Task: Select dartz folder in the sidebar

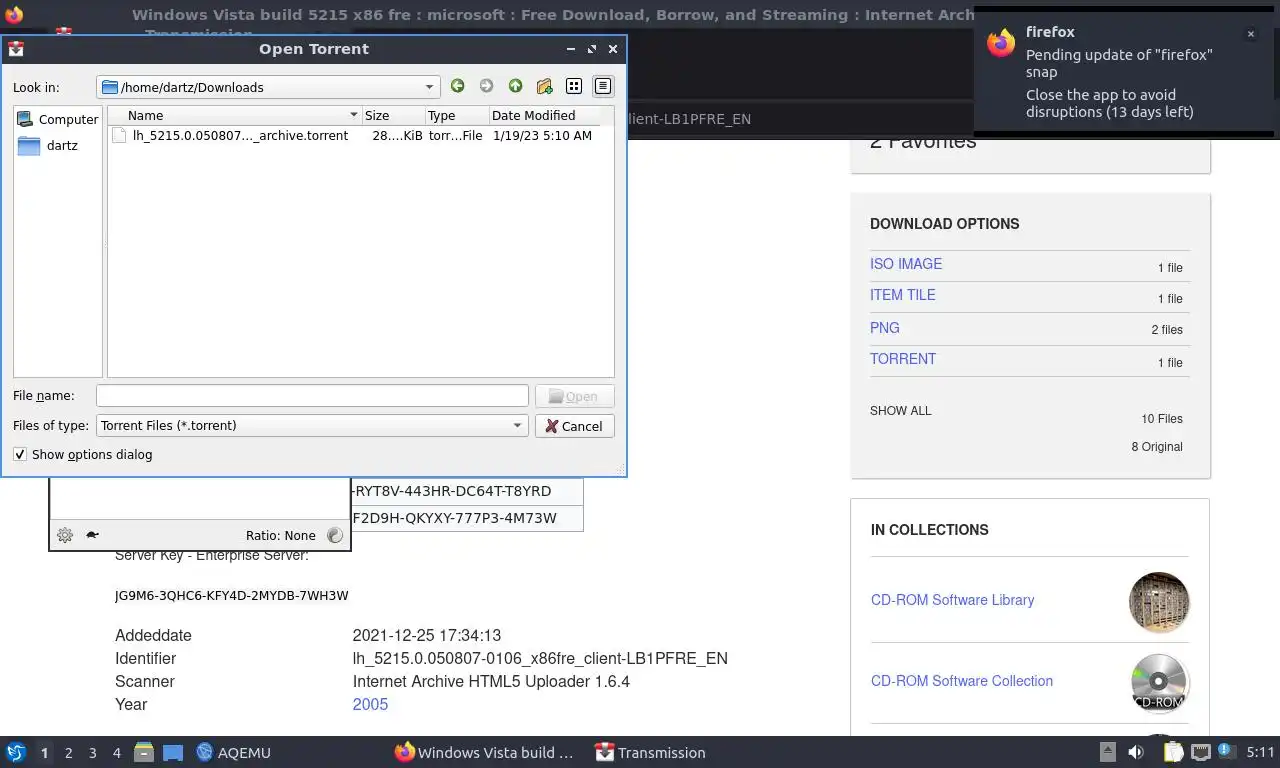Action: (48, 145)
